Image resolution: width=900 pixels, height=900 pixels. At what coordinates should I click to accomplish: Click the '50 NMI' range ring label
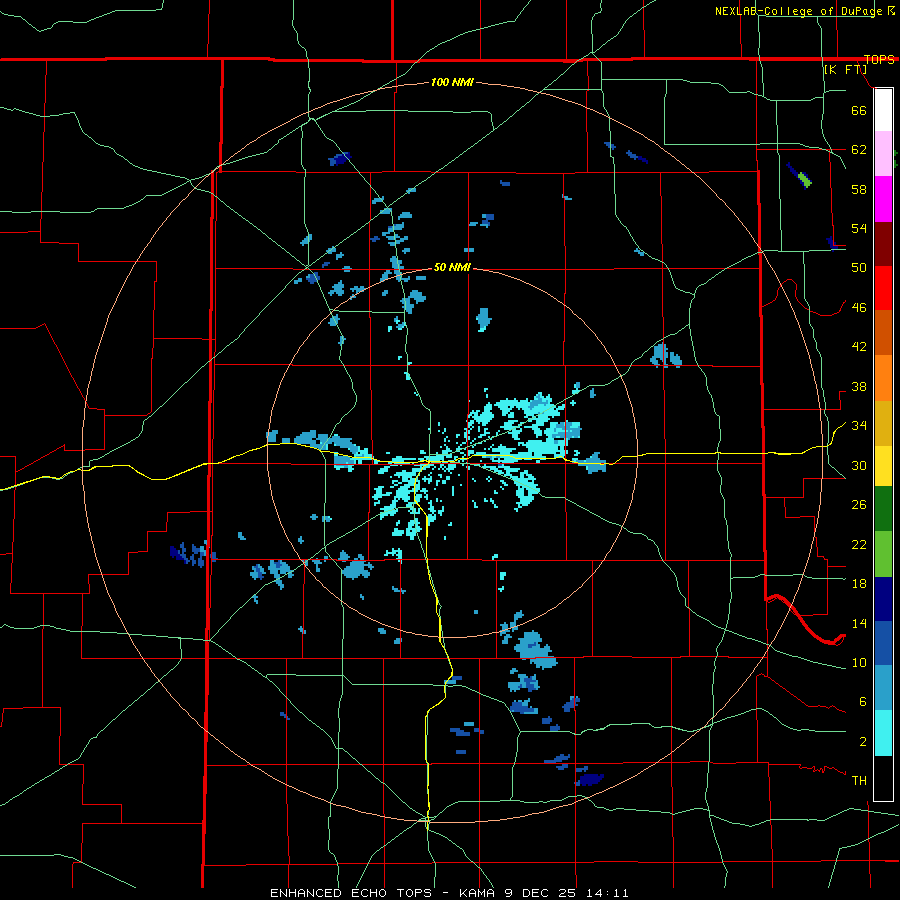(x=452, y=267)
